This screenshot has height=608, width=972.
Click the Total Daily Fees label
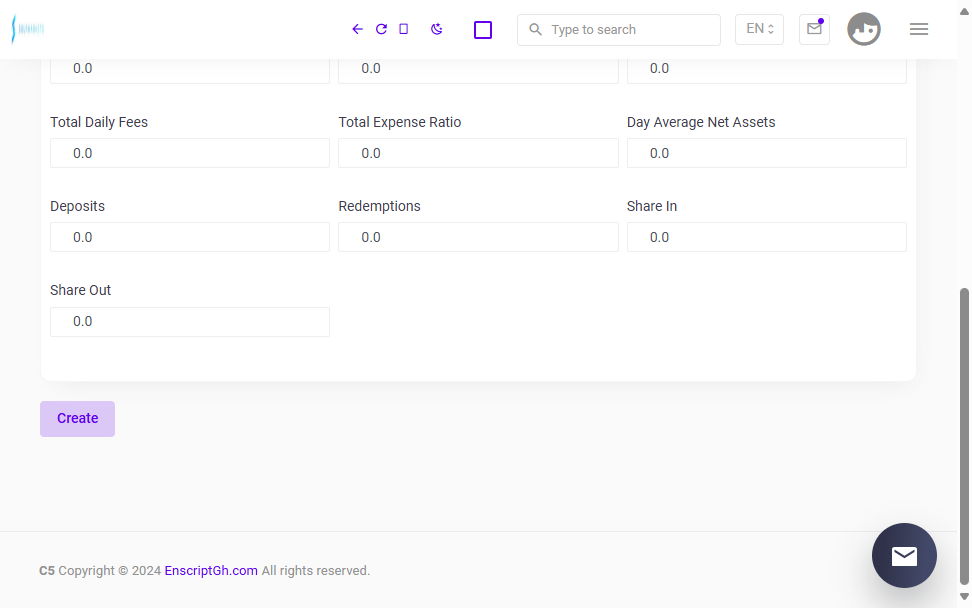coord(99,122)
